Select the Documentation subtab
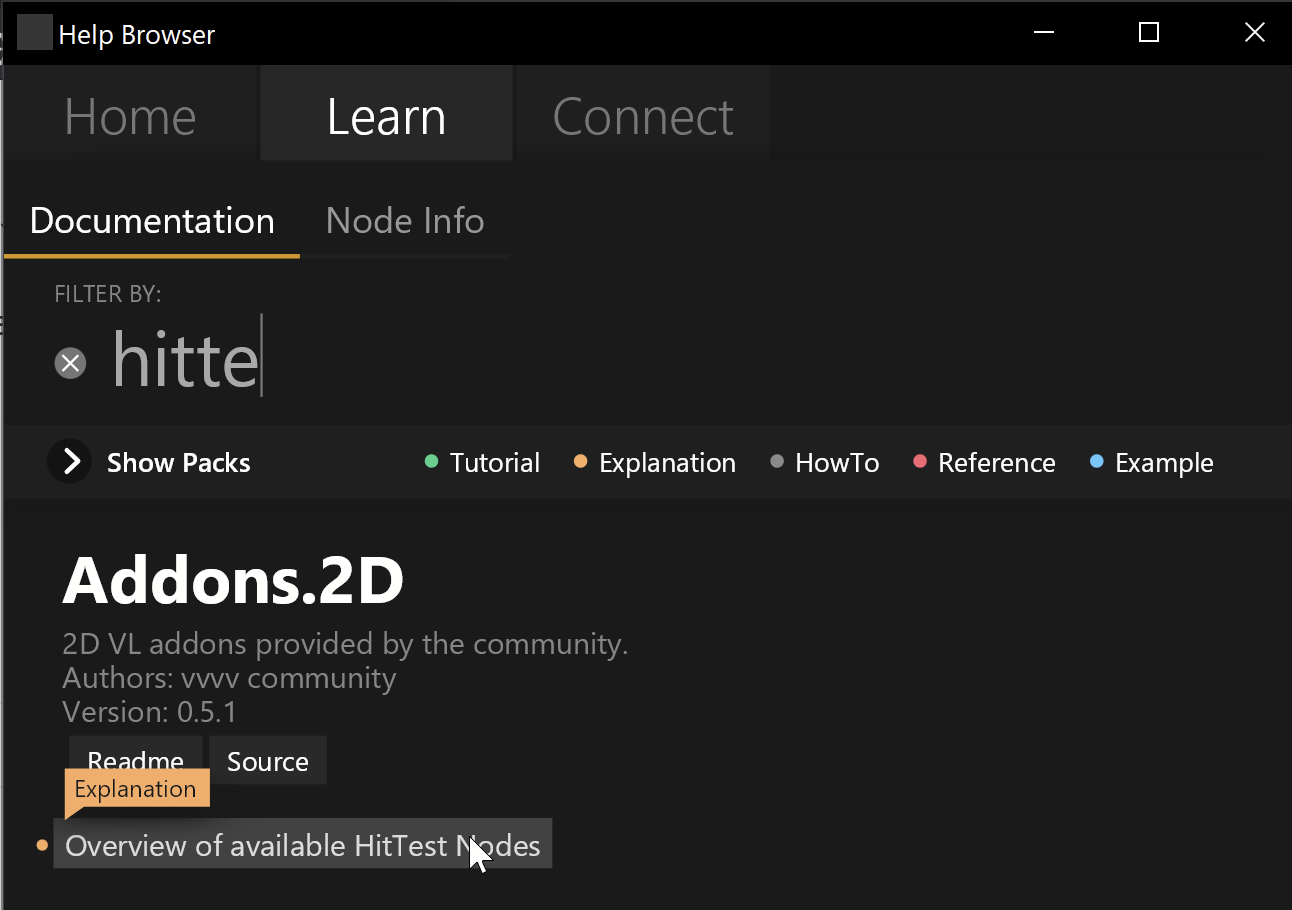The width and height of the screenshot is (1292, 910). coord(152,221)
